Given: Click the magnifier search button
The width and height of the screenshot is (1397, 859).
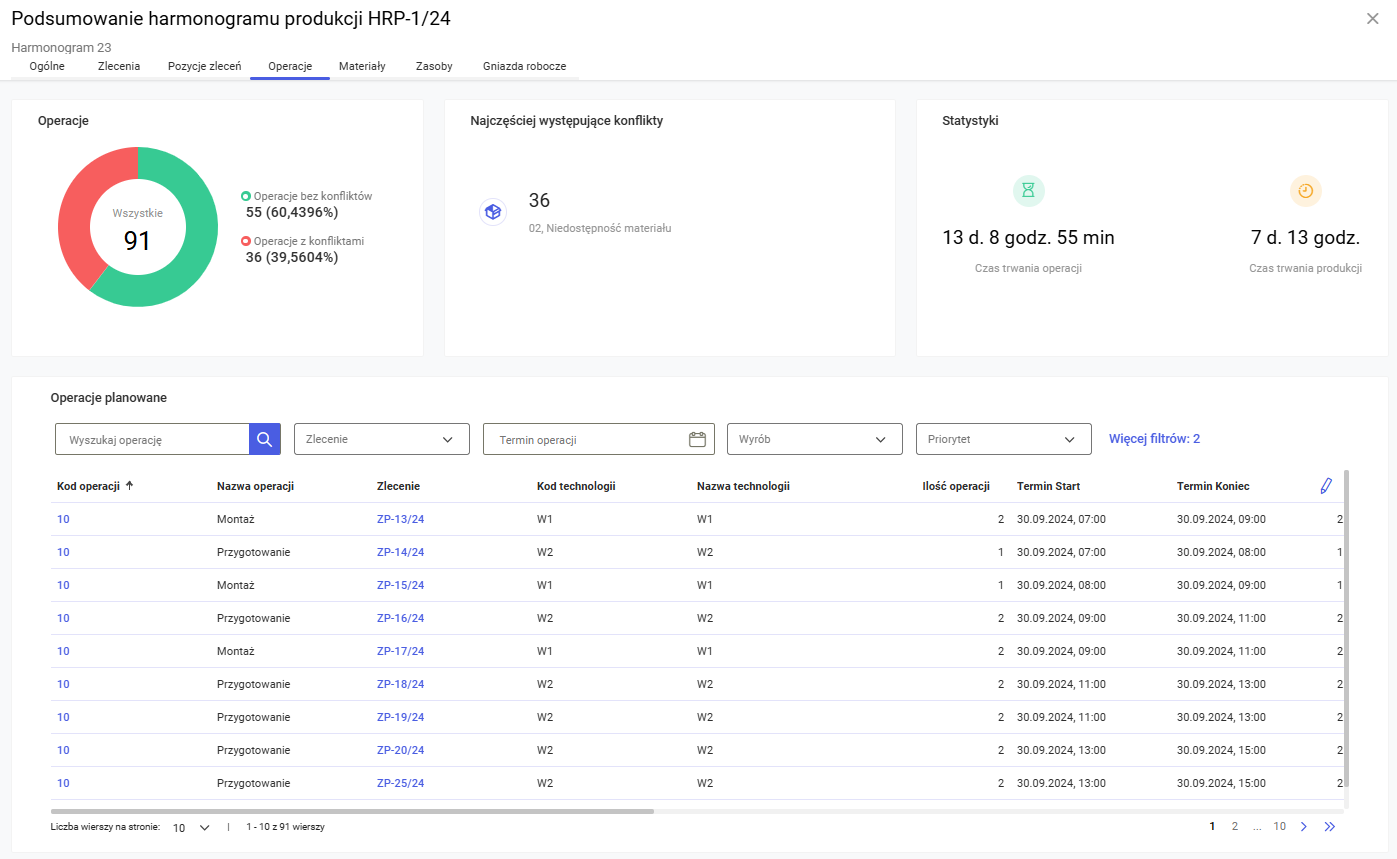Looking at the screenshot, I should click(x=264, y=439).
